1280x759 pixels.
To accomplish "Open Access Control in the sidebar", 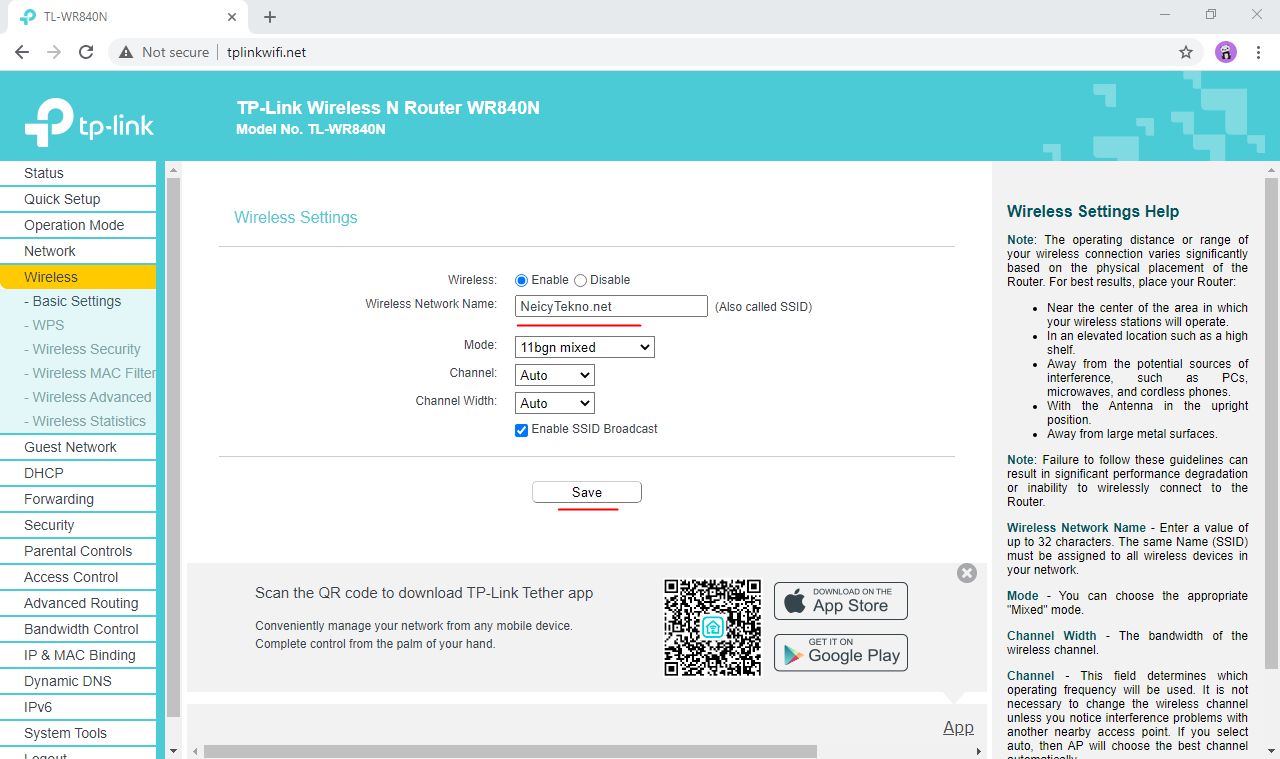I will coord(78,577).
